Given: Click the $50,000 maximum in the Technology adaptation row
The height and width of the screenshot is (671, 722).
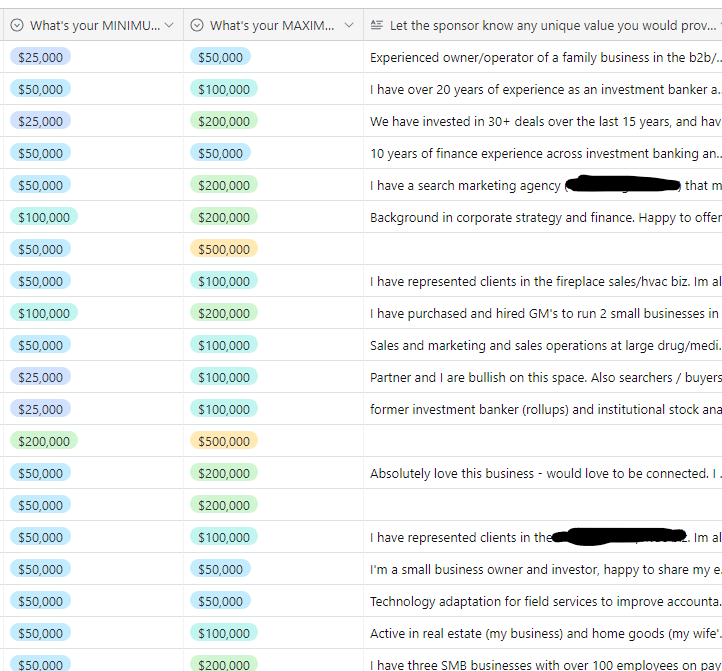Looking at the screenshot, I should [221, 601].
